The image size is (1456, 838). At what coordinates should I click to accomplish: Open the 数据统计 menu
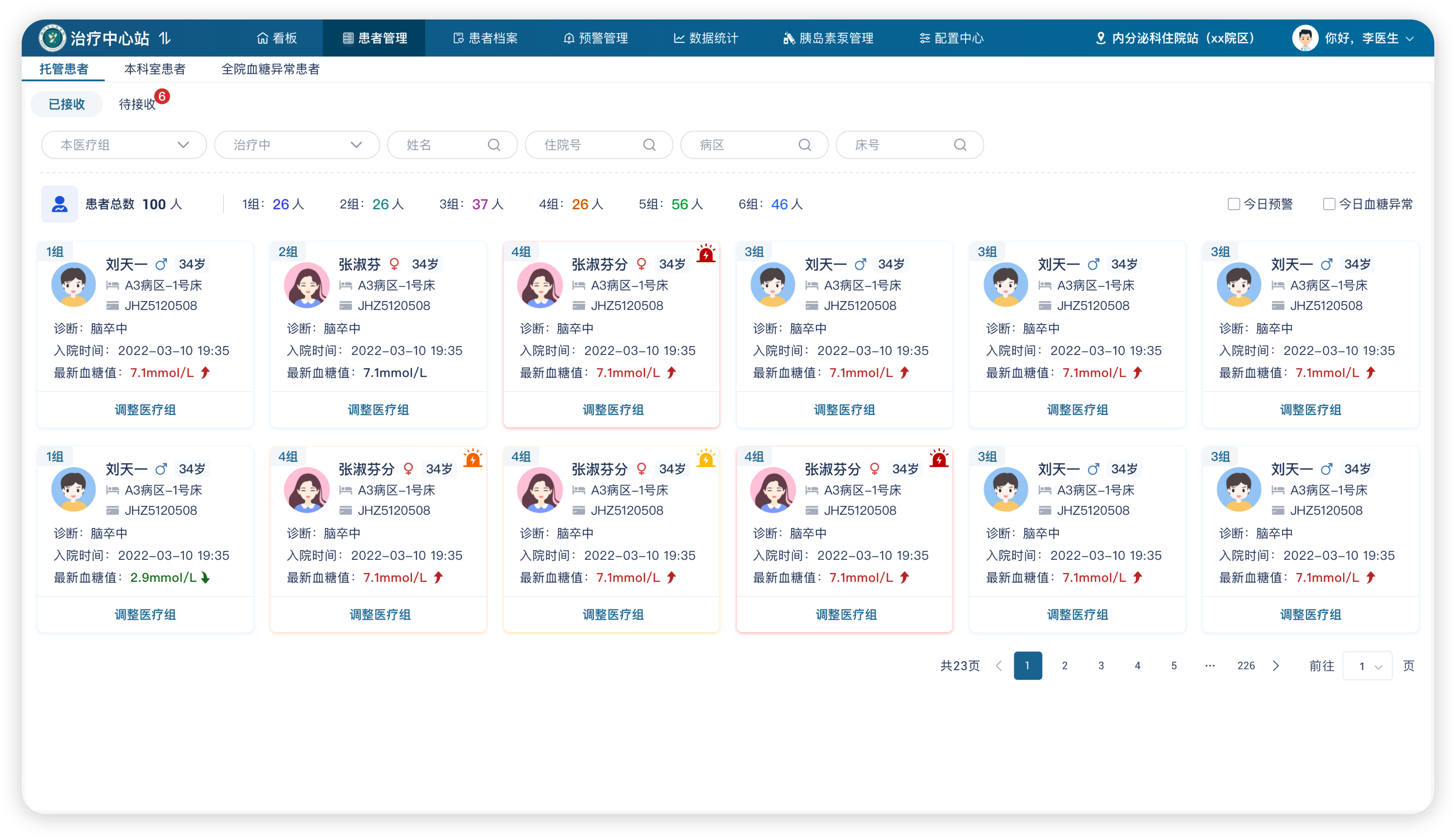(x=706, y=38)
